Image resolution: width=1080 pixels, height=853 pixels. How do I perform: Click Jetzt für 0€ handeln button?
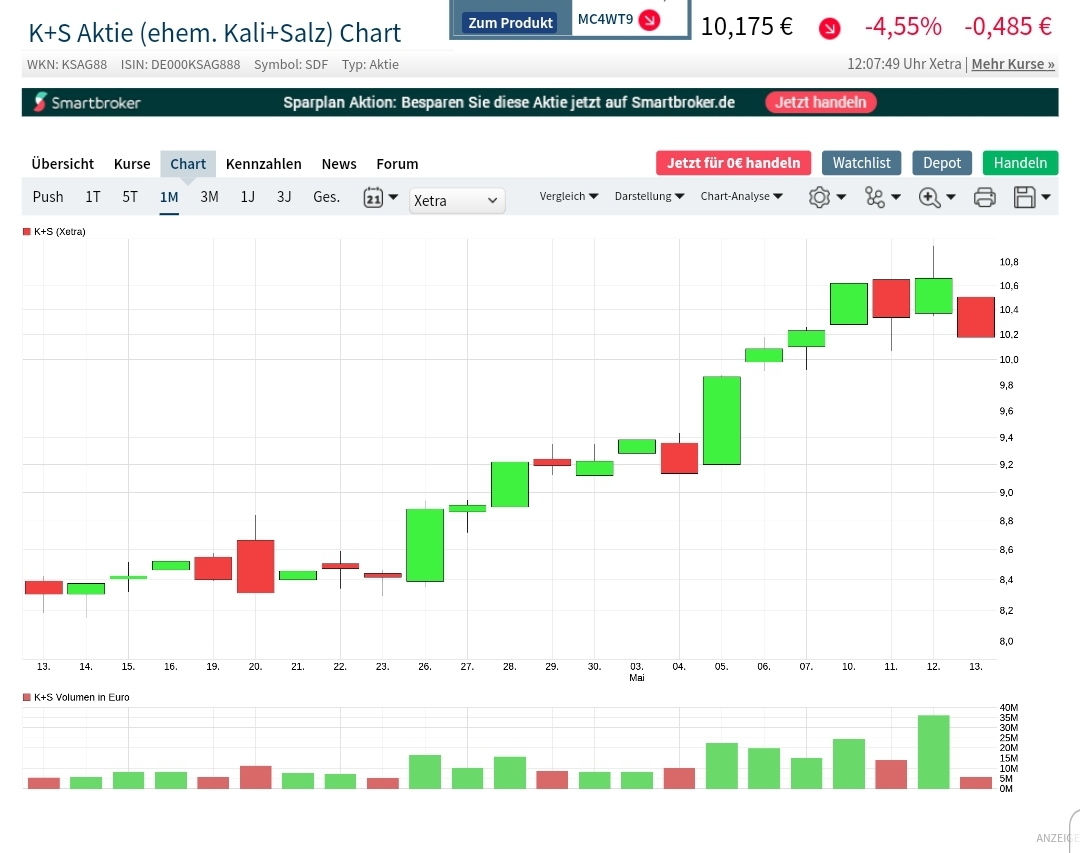[734, 163]
